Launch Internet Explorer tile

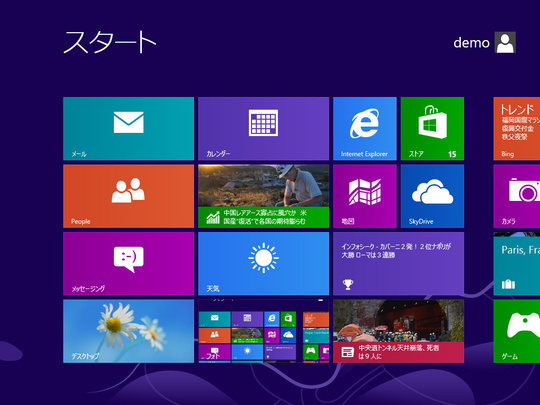365,128
